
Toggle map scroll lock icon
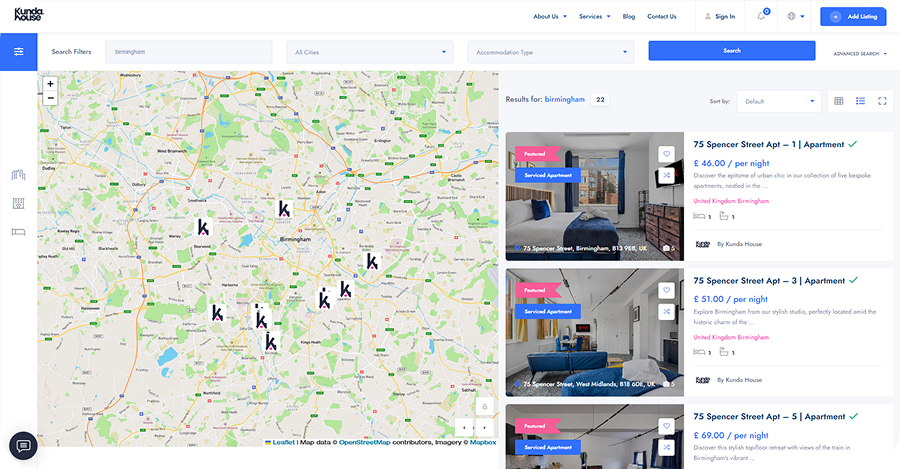point(484,406)
